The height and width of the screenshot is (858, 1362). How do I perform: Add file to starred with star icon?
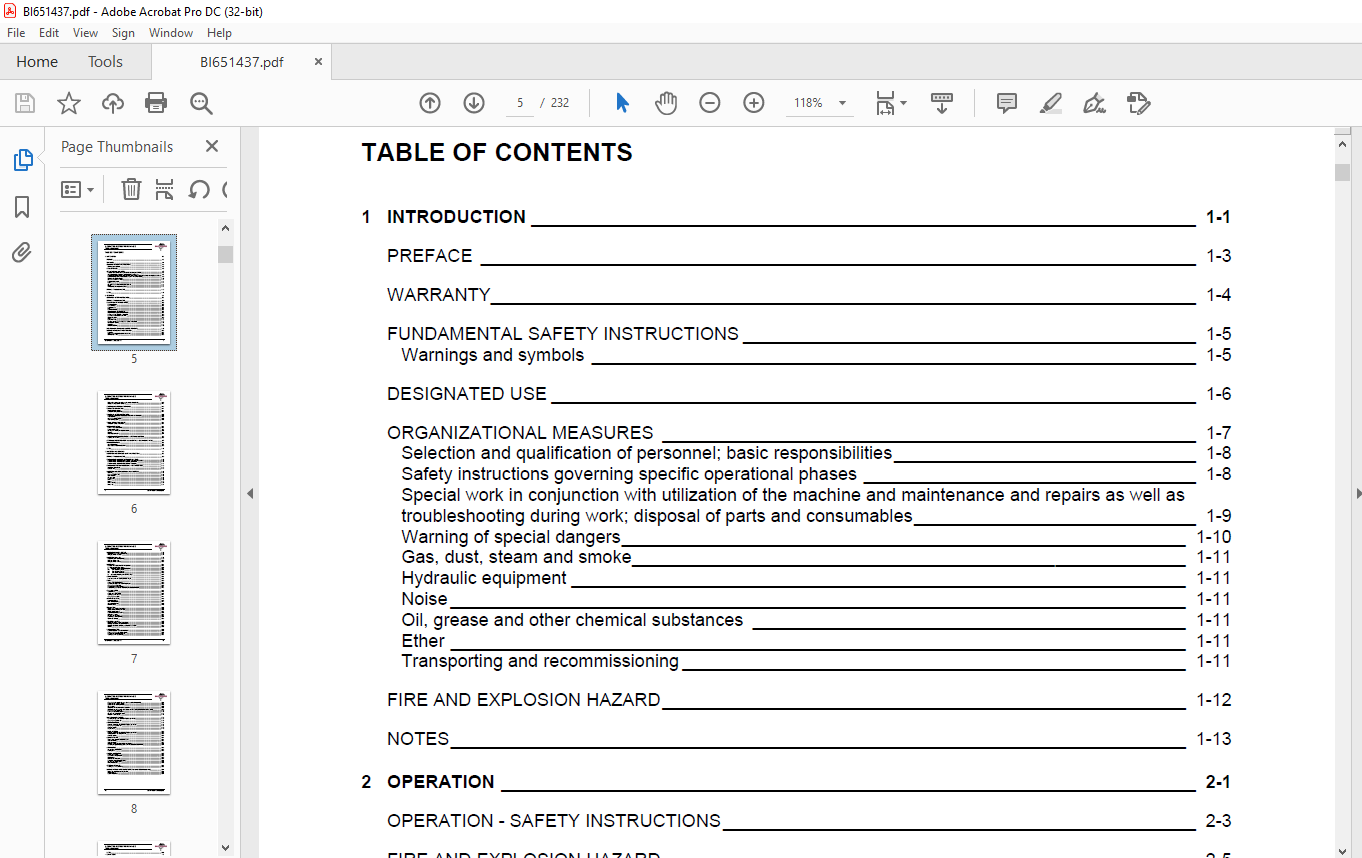68,103
